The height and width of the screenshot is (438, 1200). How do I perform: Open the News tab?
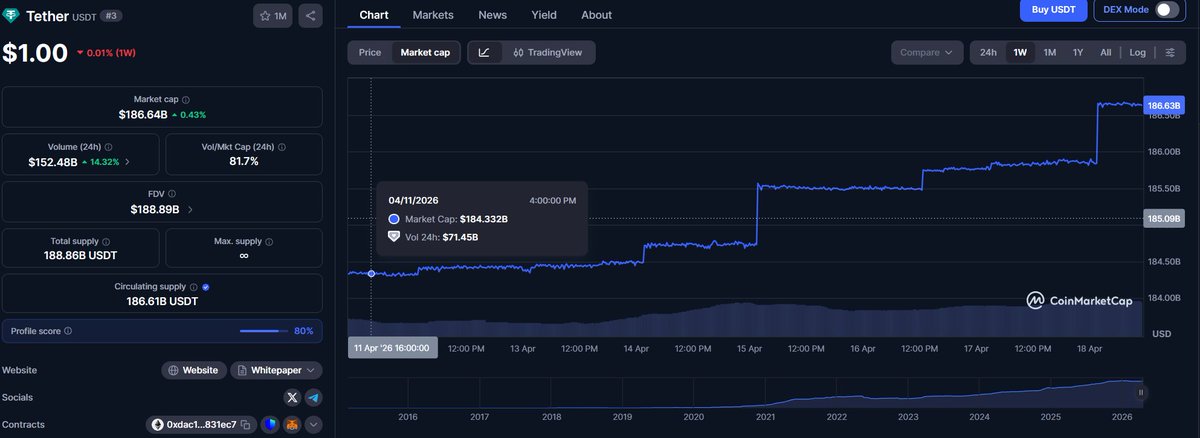pyautogui.click(x=492, y=15)
